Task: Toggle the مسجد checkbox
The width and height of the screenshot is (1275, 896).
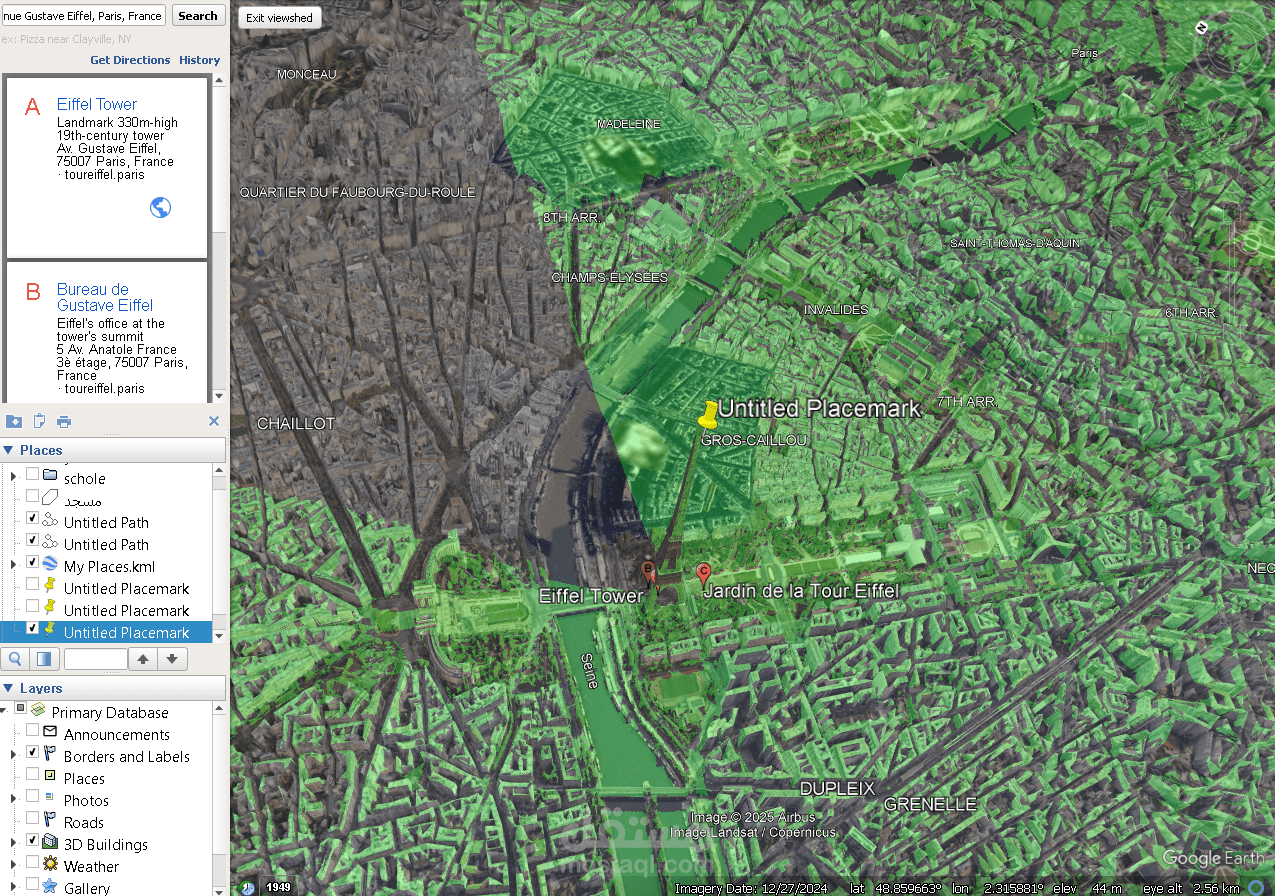Action: [32, 496]
